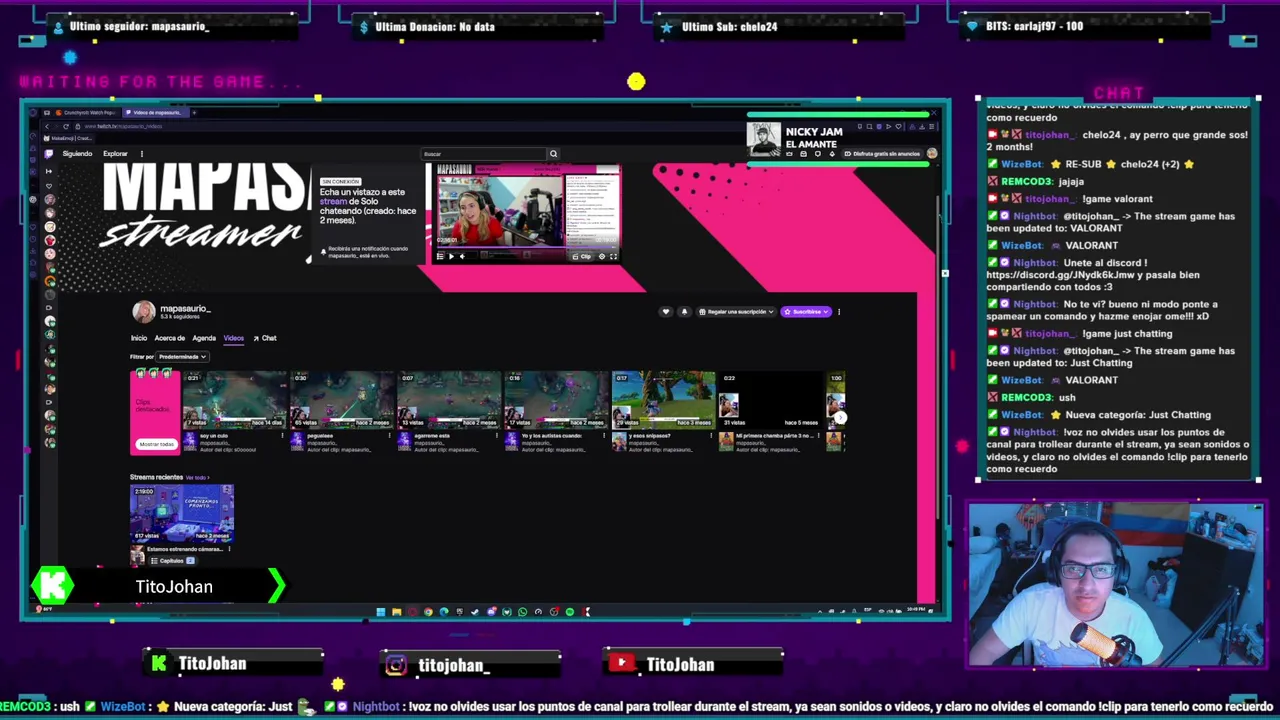Open the 'y esos snipasos?' clip thumbnail
This screenshot has width=1280, height=720.
664,400
